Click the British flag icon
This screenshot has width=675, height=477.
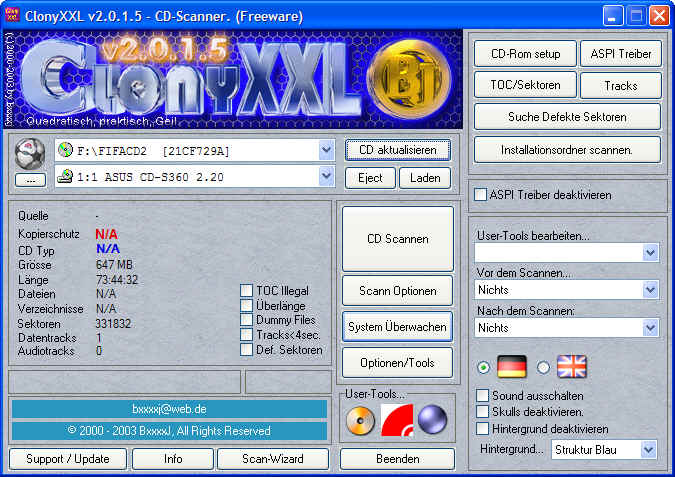coord(571,367)
